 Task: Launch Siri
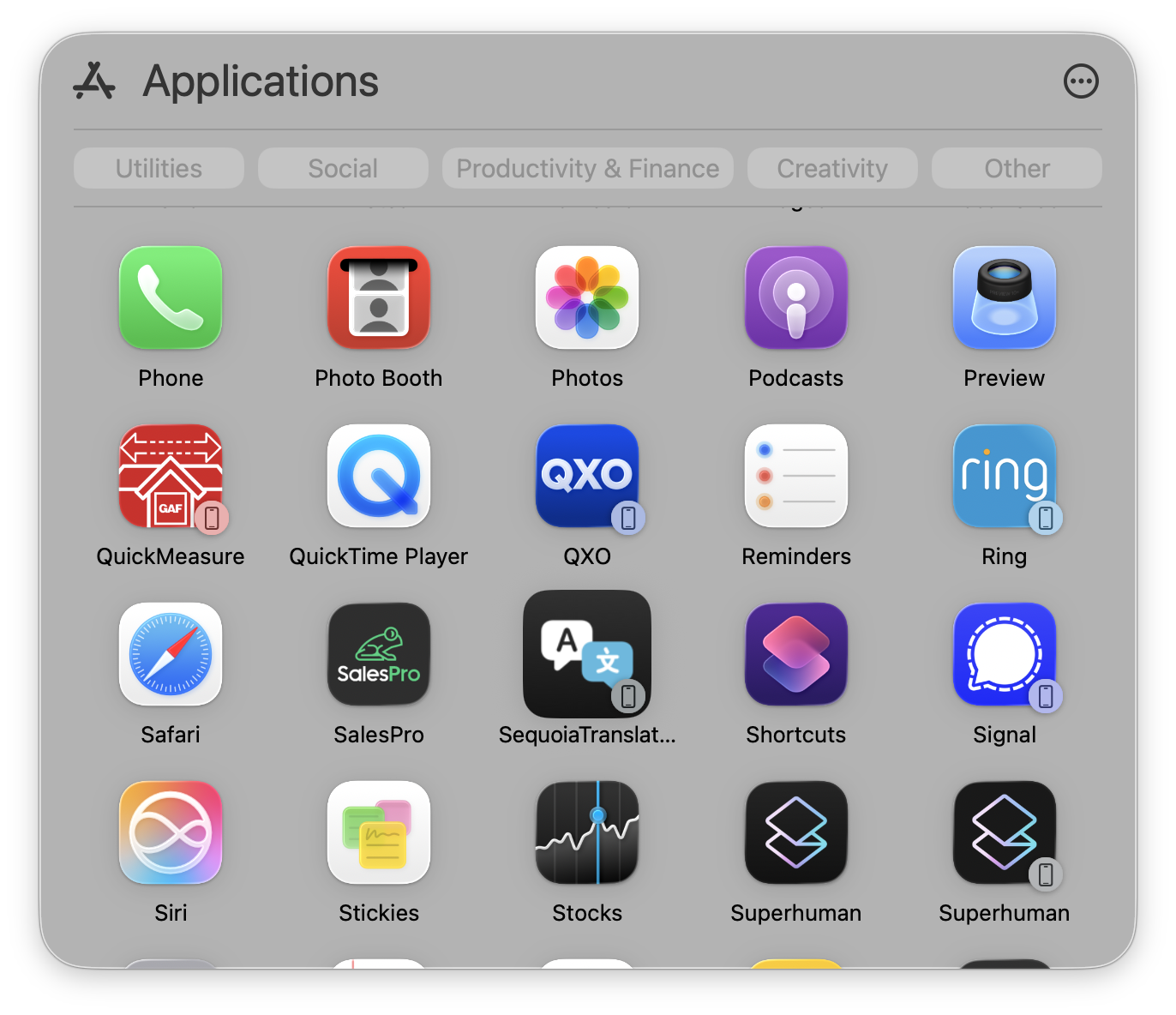[x=171, y=832]
